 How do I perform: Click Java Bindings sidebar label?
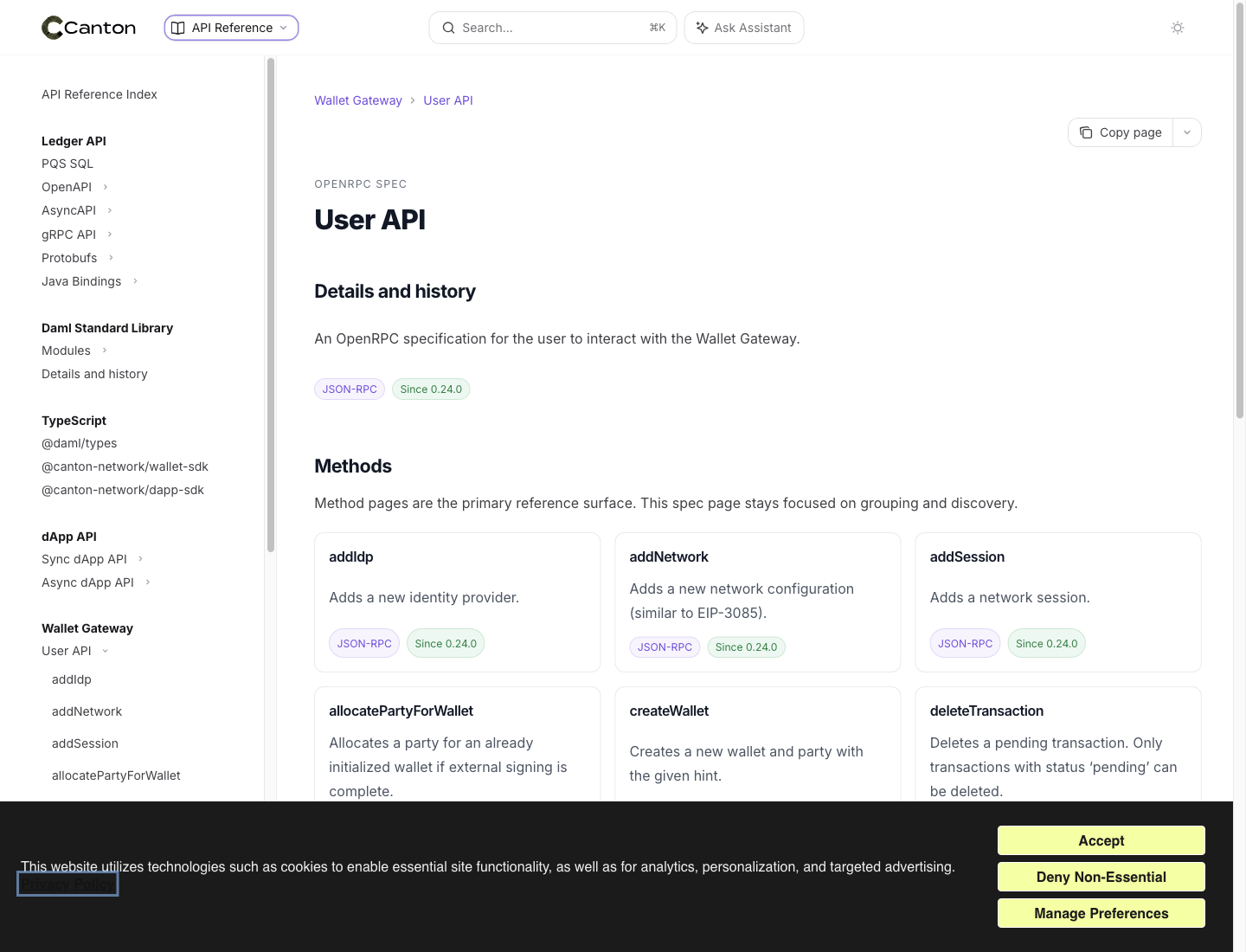[81, 281]
